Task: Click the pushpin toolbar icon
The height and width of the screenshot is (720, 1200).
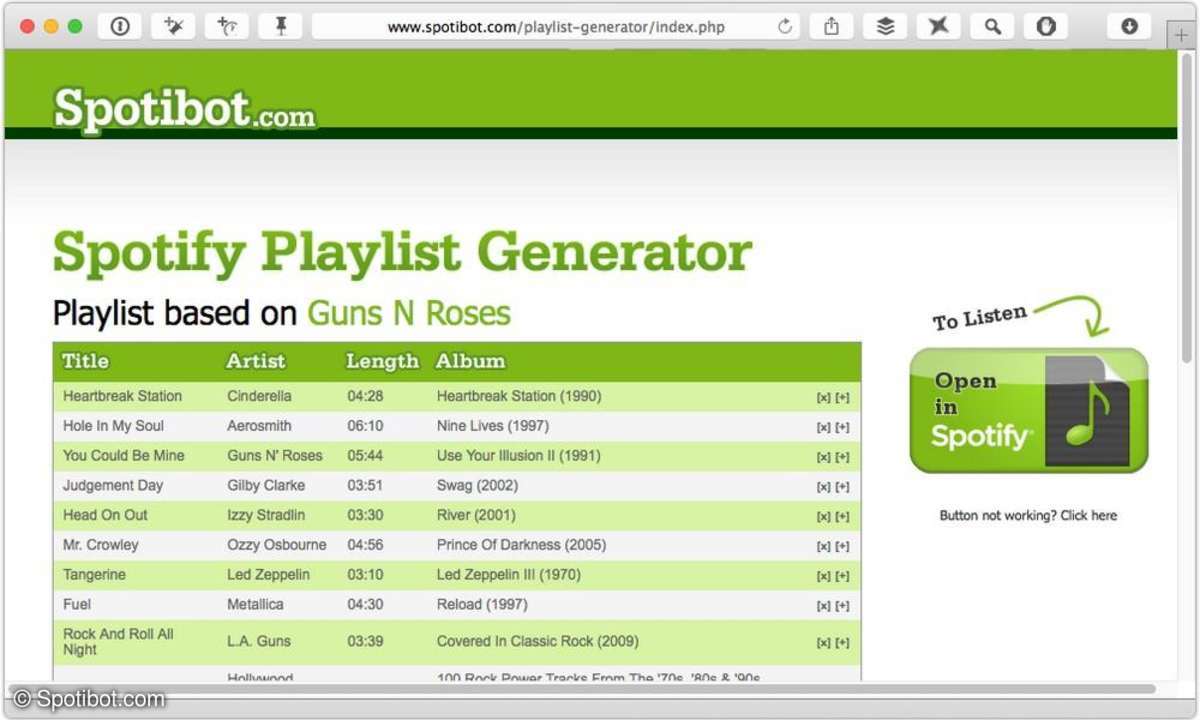Action: (281, 27)
